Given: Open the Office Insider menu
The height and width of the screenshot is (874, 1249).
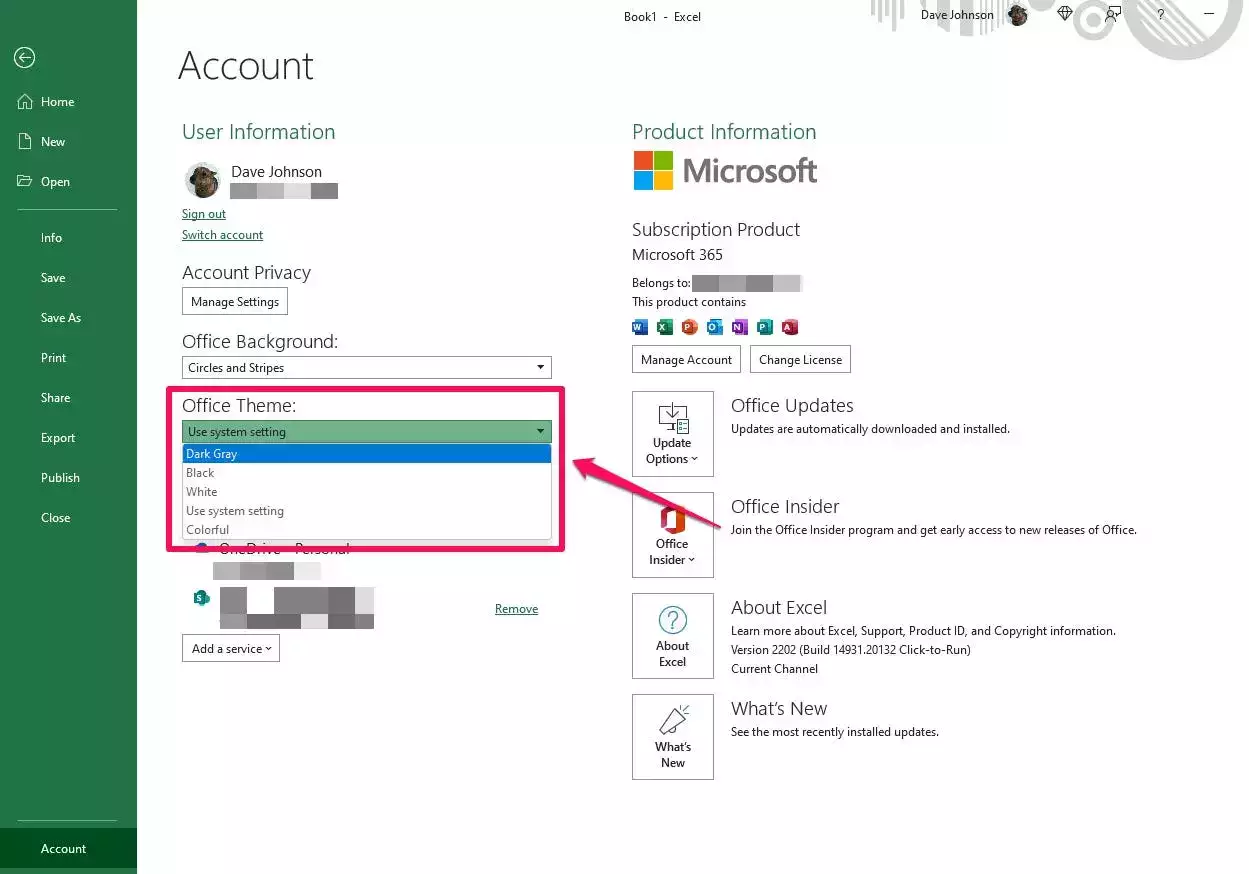Looking at the screenshot, I should click(x=672, y=534).
